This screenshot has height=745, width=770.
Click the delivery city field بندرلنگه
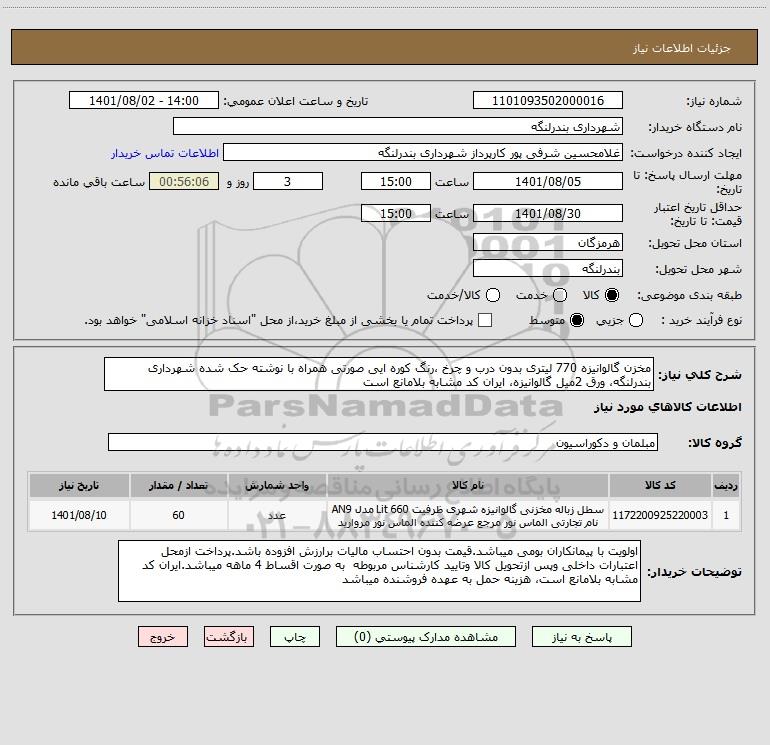click(548, 268)
